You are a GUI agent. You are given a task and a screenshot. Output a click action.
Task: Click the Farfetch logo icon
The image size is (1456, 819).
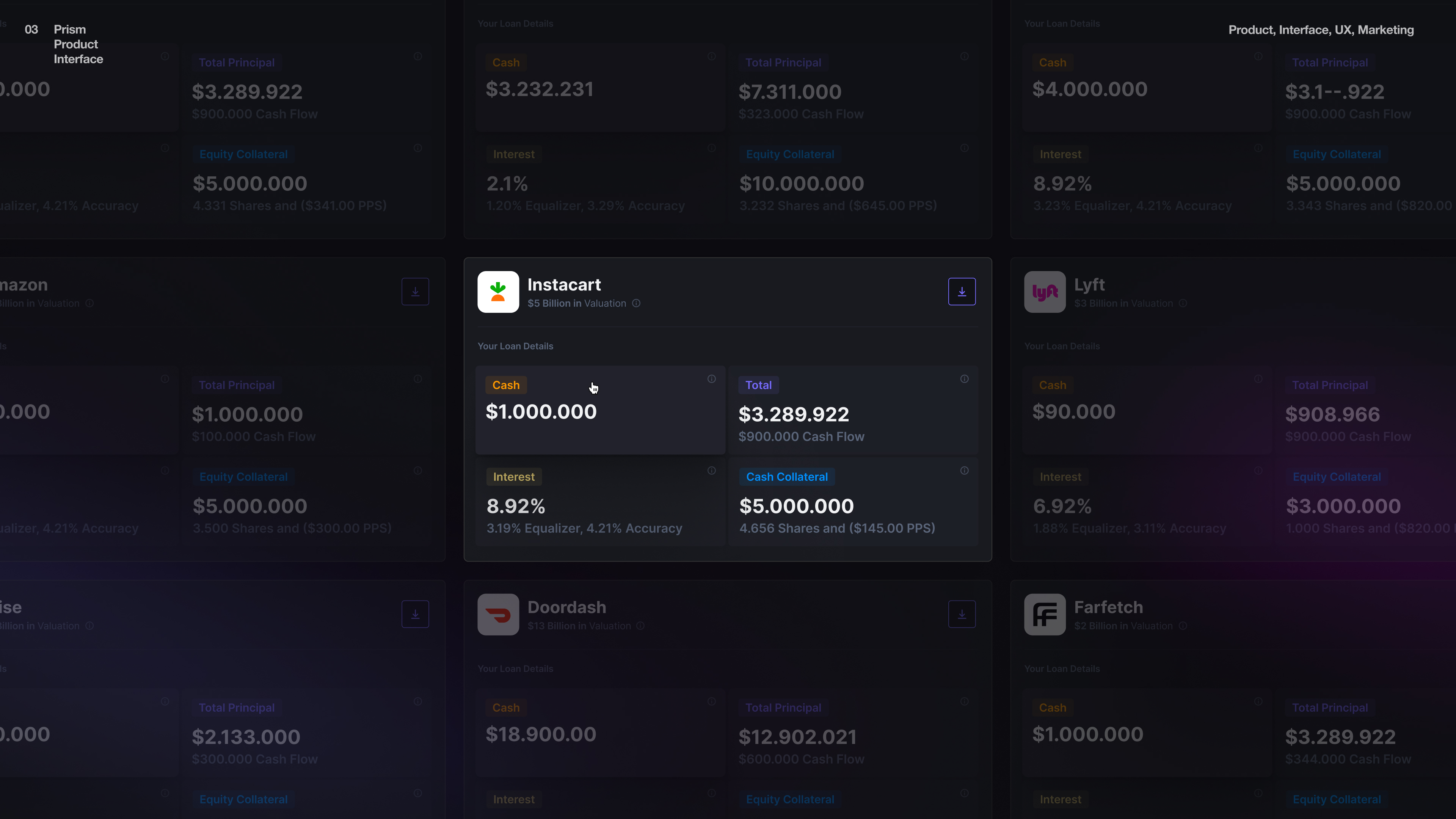(1045, 614)
